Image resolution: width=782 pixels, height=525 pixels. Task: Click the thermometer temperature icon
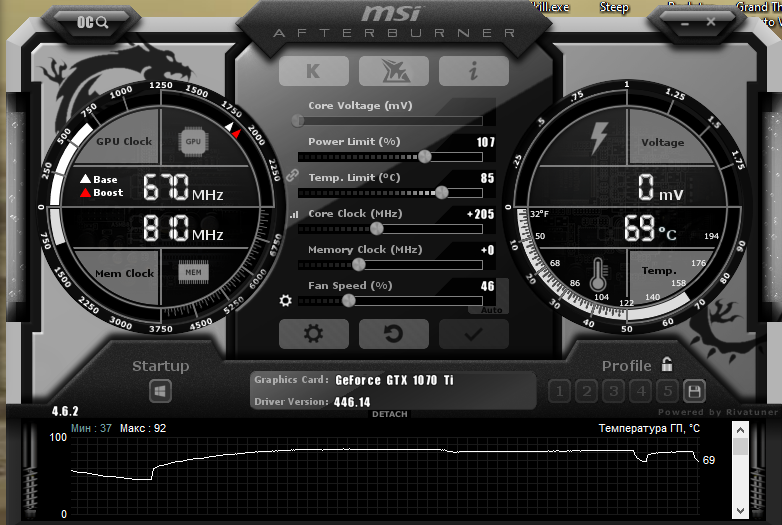click(x=597, y=275)
